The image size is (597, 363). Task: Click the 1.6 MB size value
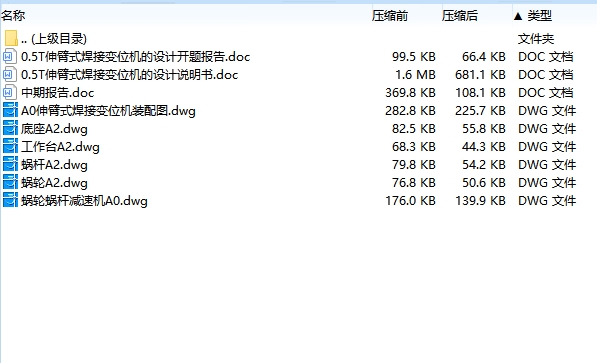pos(415,75)
